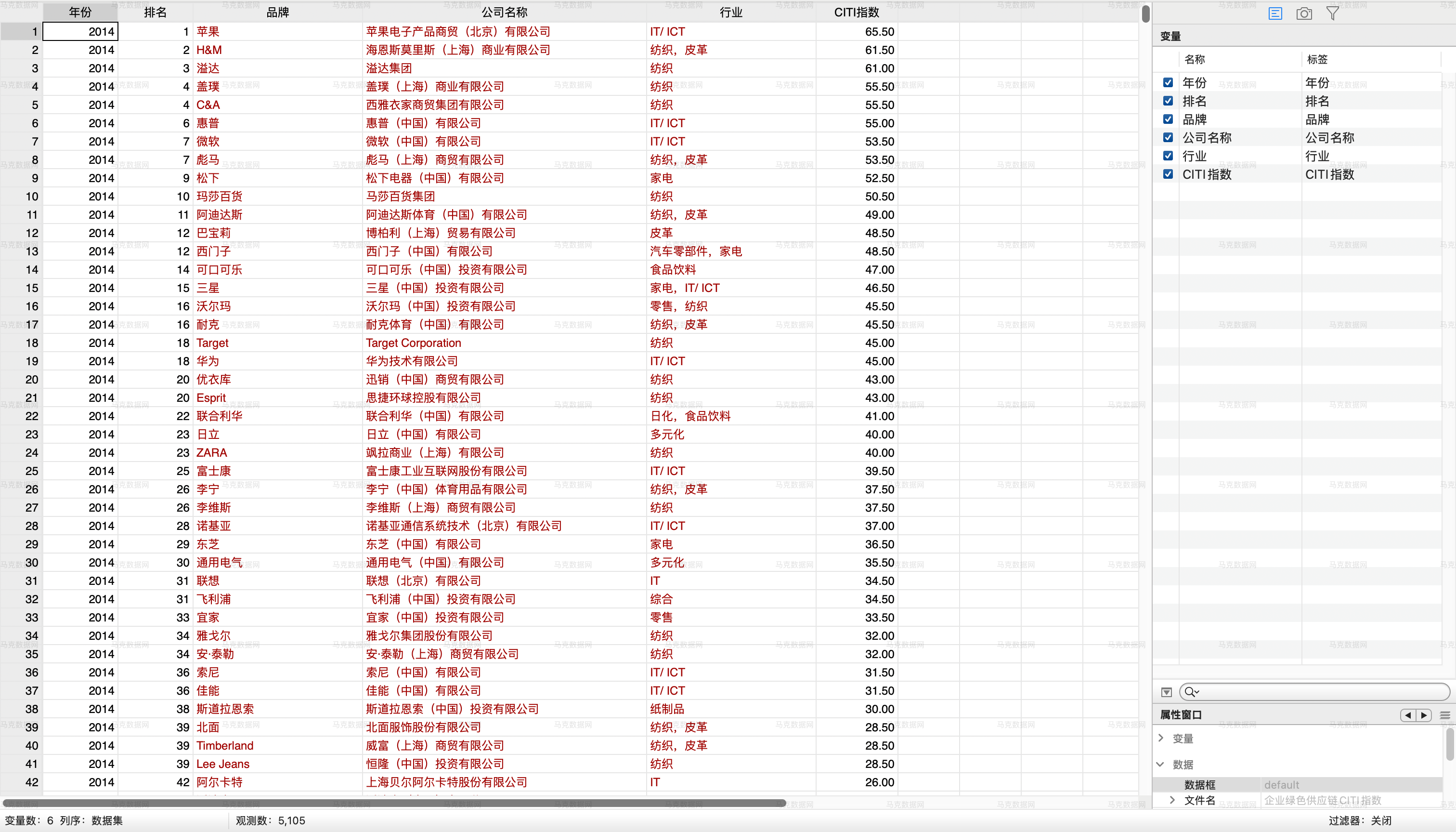Select row number 42 header
1456x832 pixels.
(22, 782)
